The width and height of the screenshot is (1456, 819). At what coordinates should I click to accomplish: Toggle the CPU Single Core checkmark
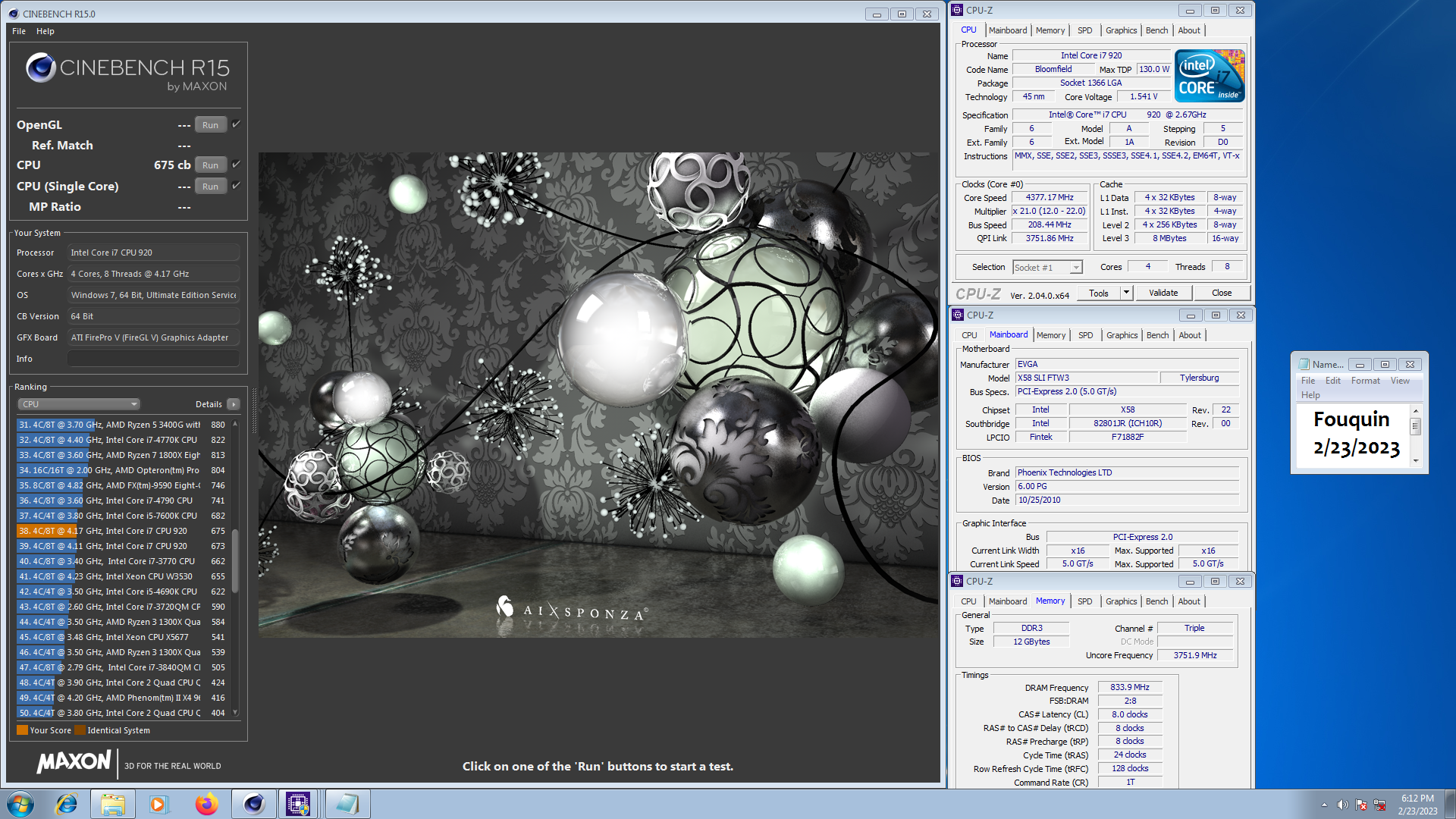pyautogui.click(x=236, y=186)
